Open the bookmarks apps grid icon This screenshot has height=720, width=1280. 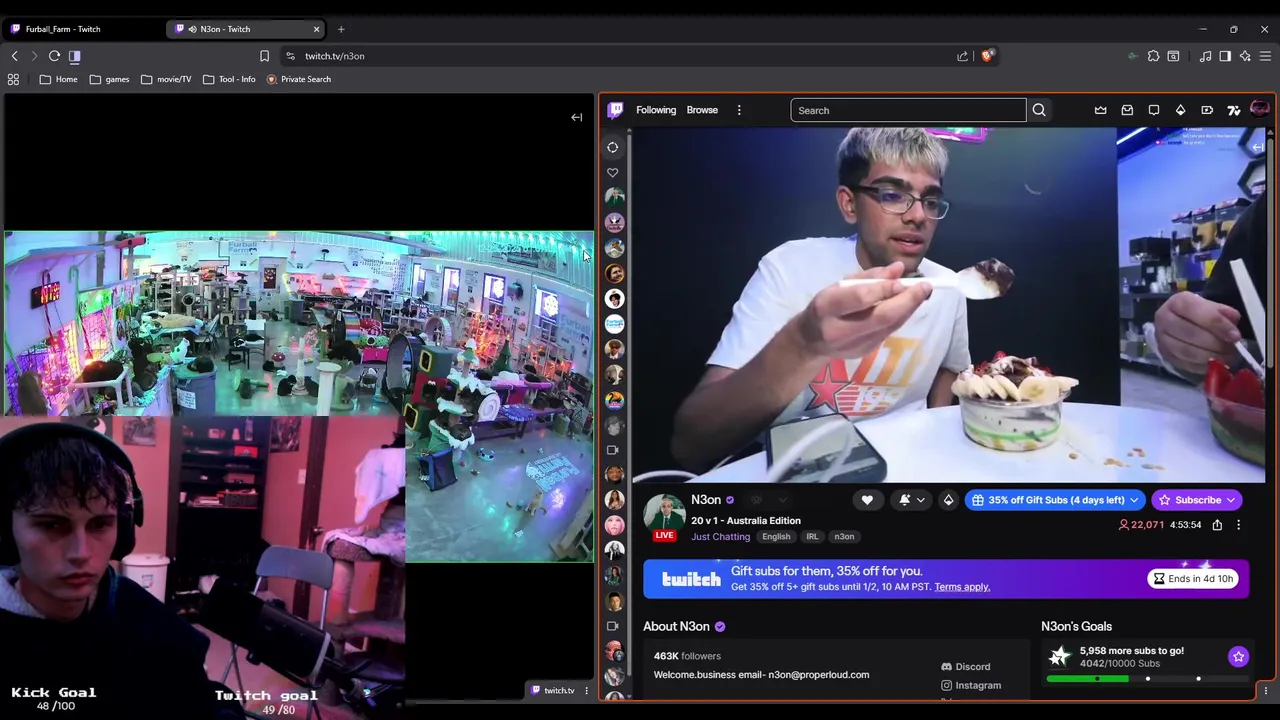pyautogui.click(x=13, y=79)
